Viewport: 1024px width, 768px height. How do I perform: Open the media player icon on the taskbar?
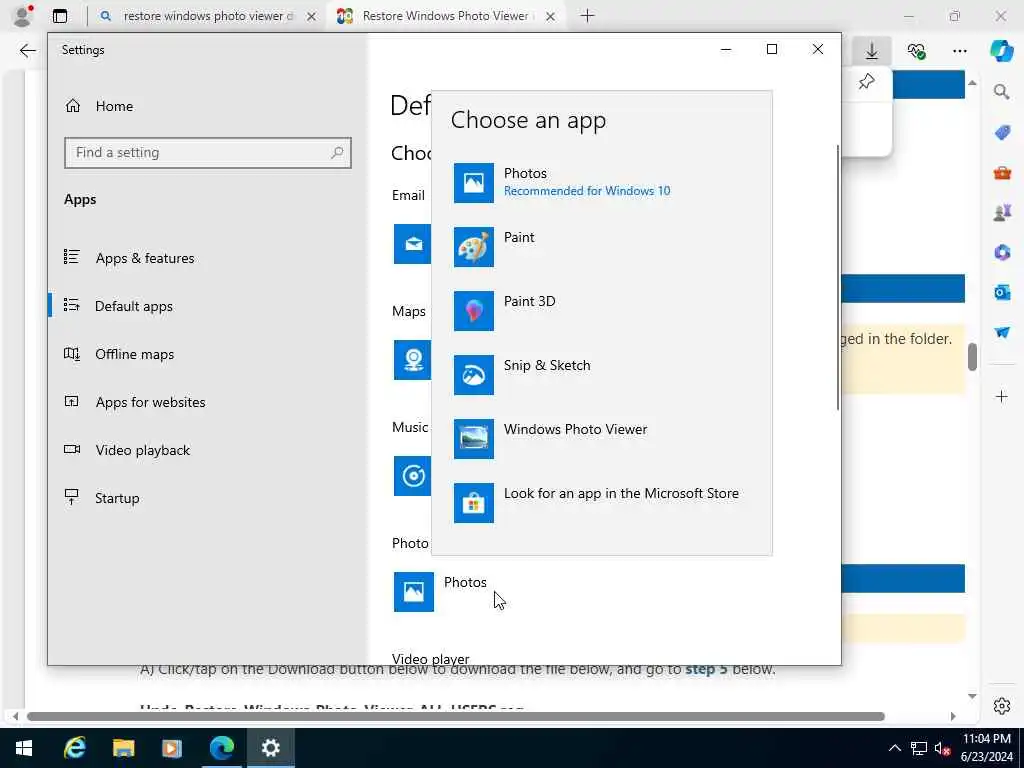point(172,748)
